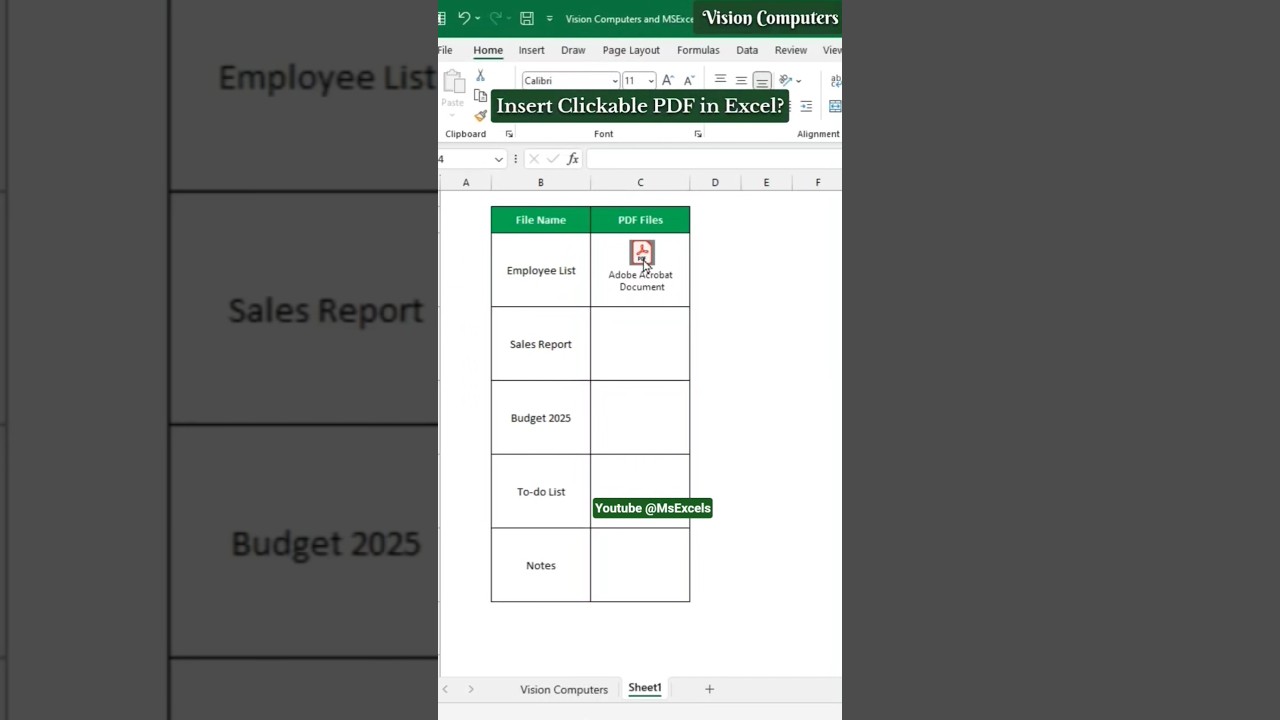
Task: Increase font size with larger A icon
Action: point(668,80)
